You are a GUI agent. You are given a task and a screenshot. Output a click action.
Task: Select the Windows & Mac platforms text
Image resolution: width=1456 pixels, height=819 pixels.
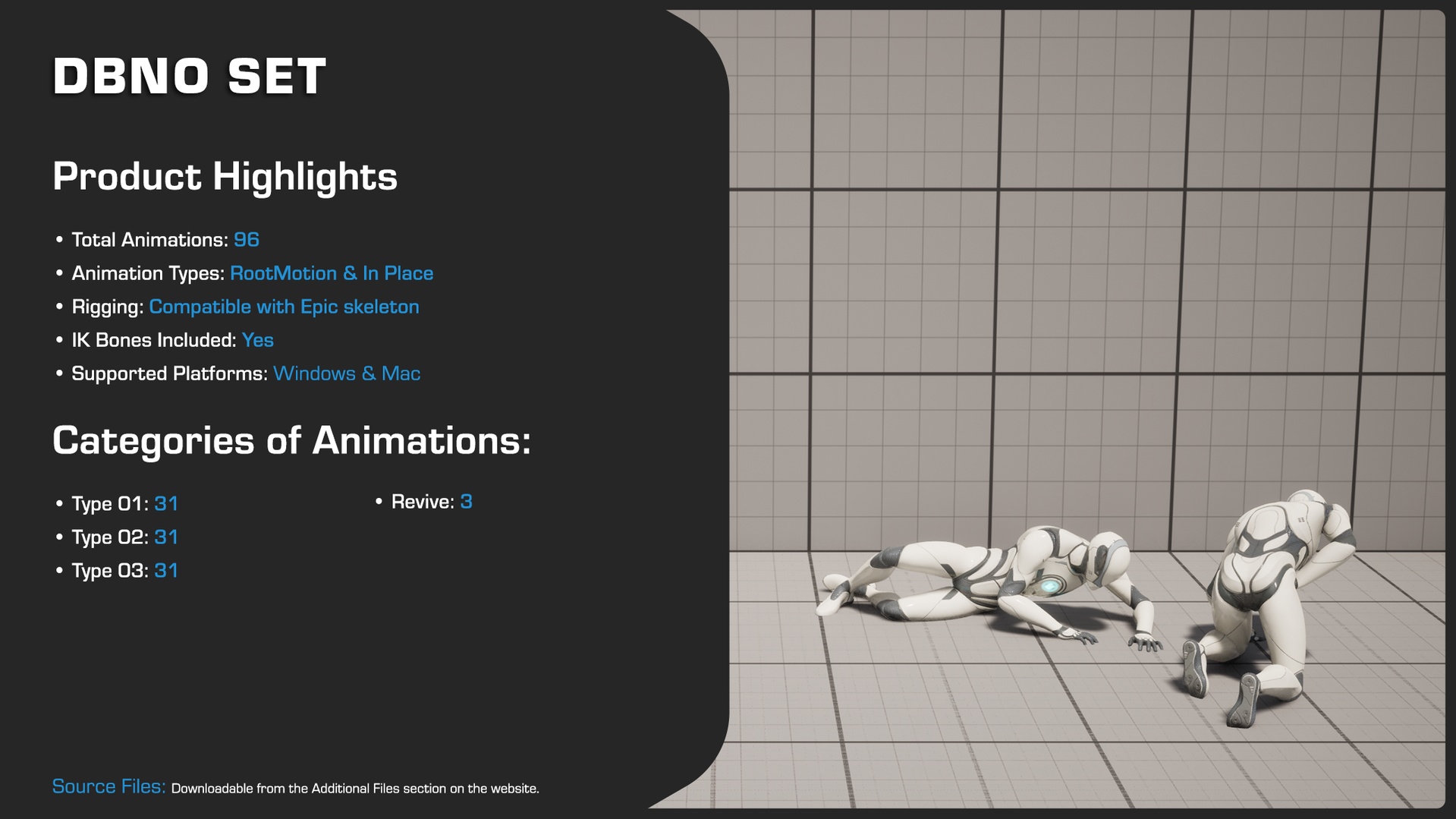click(347, 373)
